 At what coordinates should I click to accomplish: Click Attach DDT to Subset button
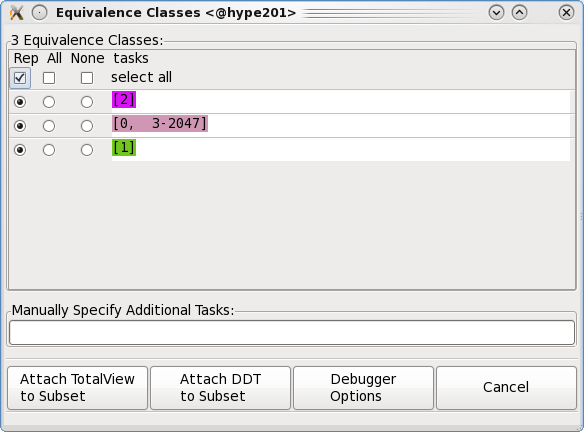coord(220,388)
